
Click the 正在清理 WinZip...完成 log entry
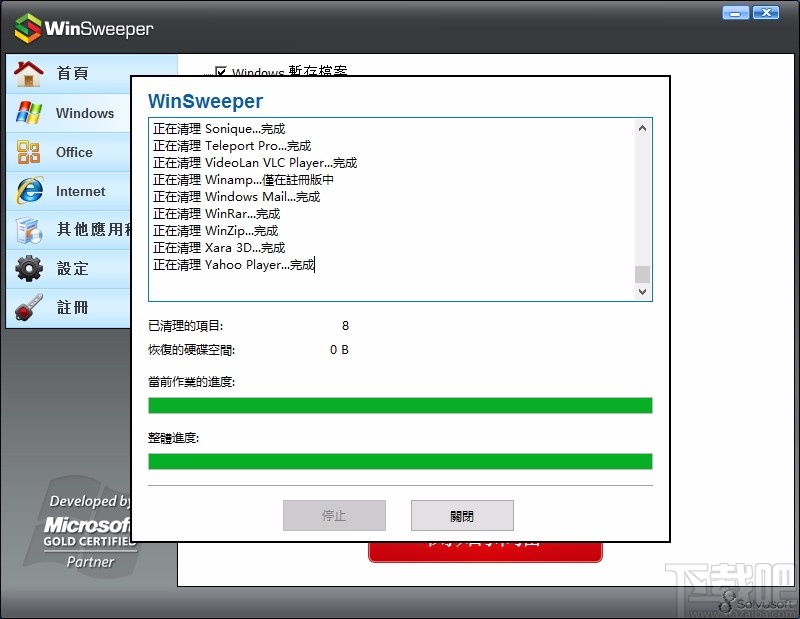click(215, 230)
